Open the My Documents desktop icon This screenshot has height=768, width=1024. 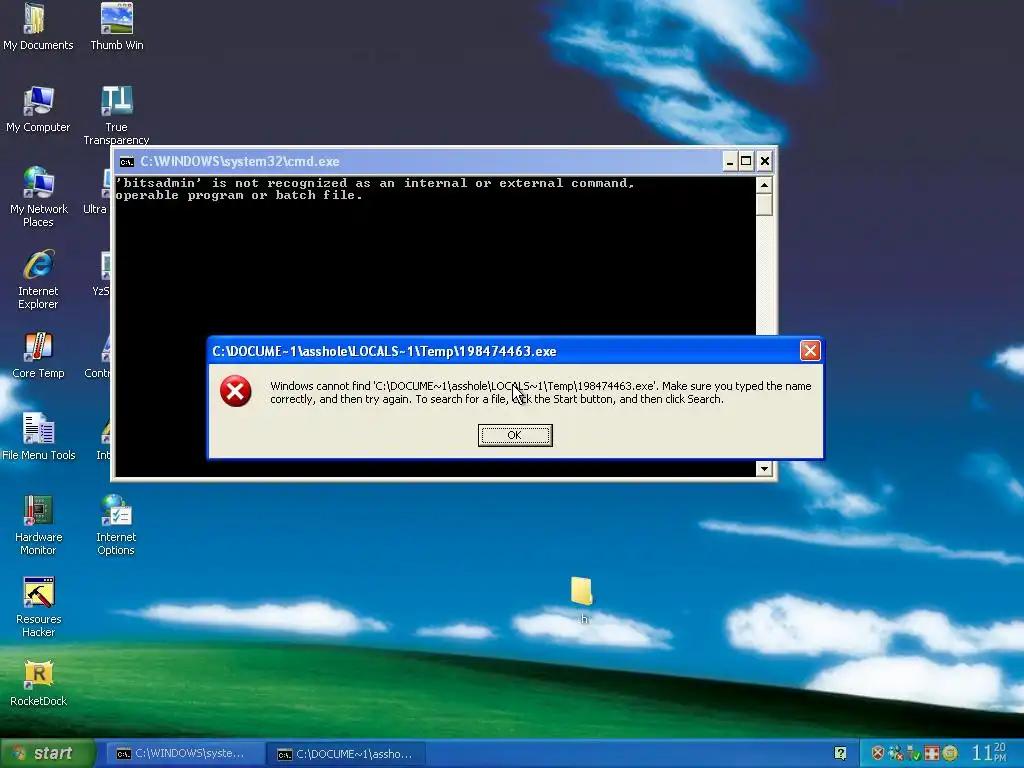pos(38,27)
